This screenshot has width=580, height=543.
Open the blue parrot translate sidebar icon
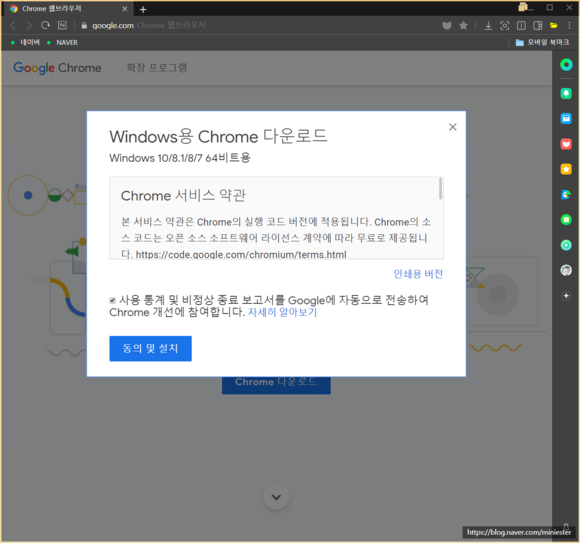[x=566, y=194]
